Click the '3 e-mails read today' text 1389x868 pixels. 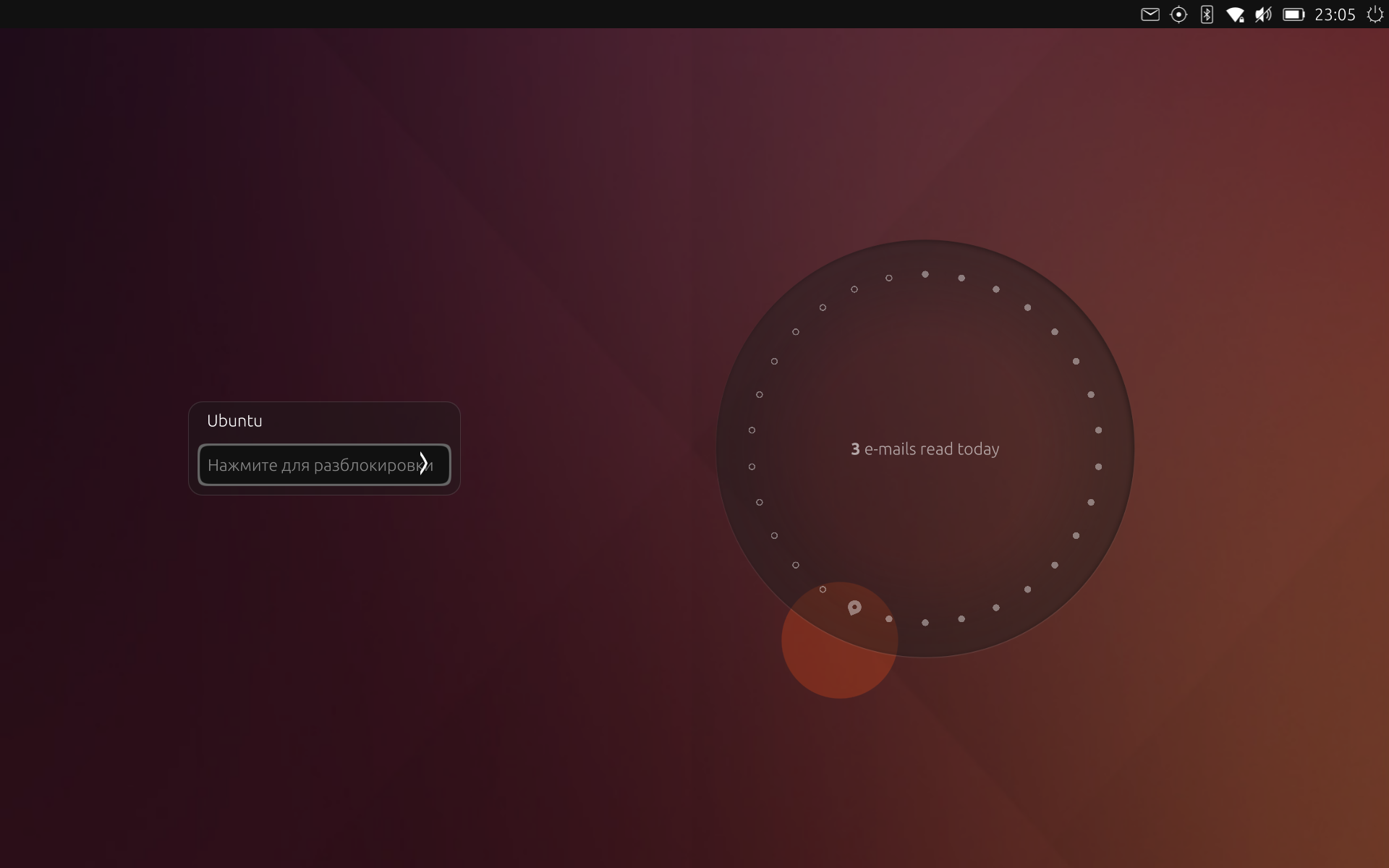925,449
